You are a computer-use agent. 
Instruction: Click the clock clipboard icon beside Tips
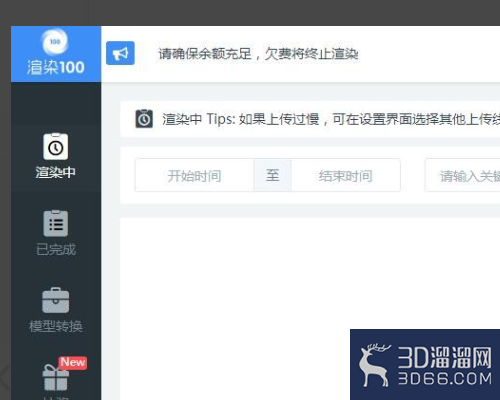point(144,119)
